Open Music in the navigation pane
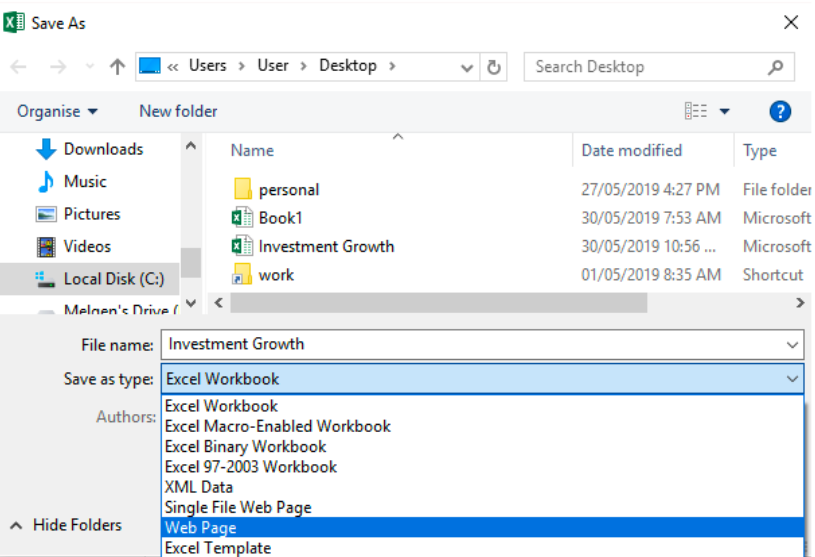The height and width of the screenshot is (557, 815). click(x=71, y=181)
